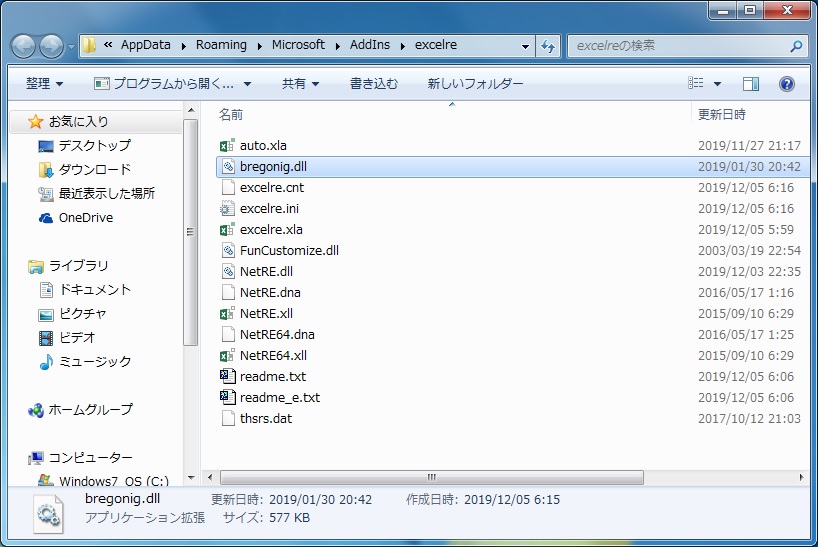Click the readme.txt file icon
Screen dimensions: 818x547
(227, 377)
